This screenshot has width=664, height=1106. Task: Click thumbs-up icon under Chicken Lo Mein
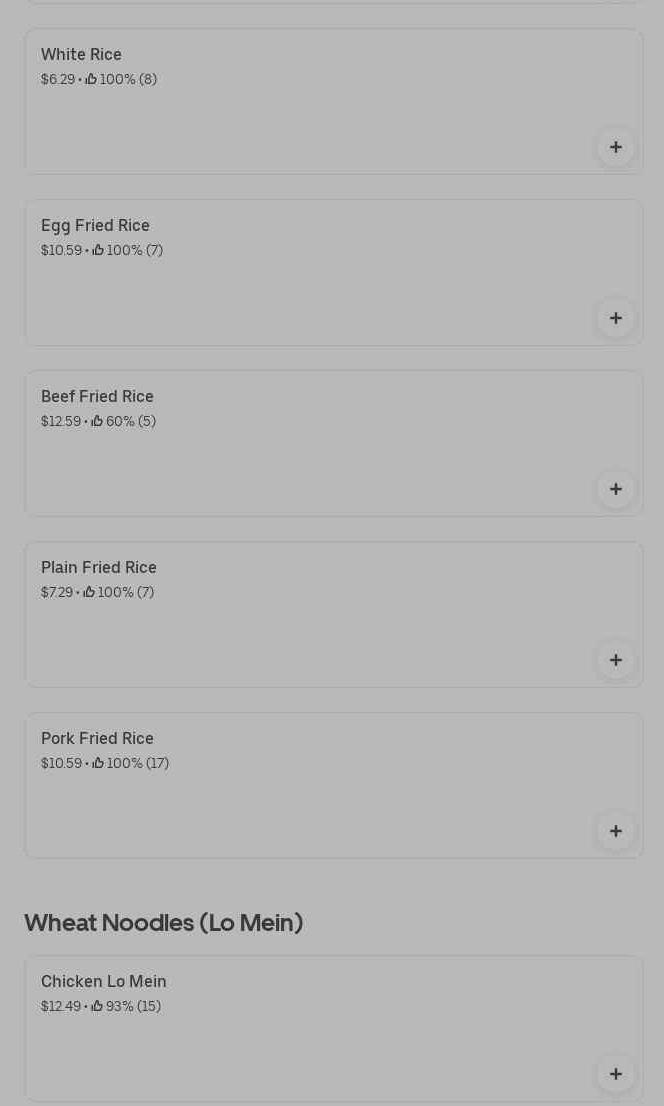point(97,1006)
